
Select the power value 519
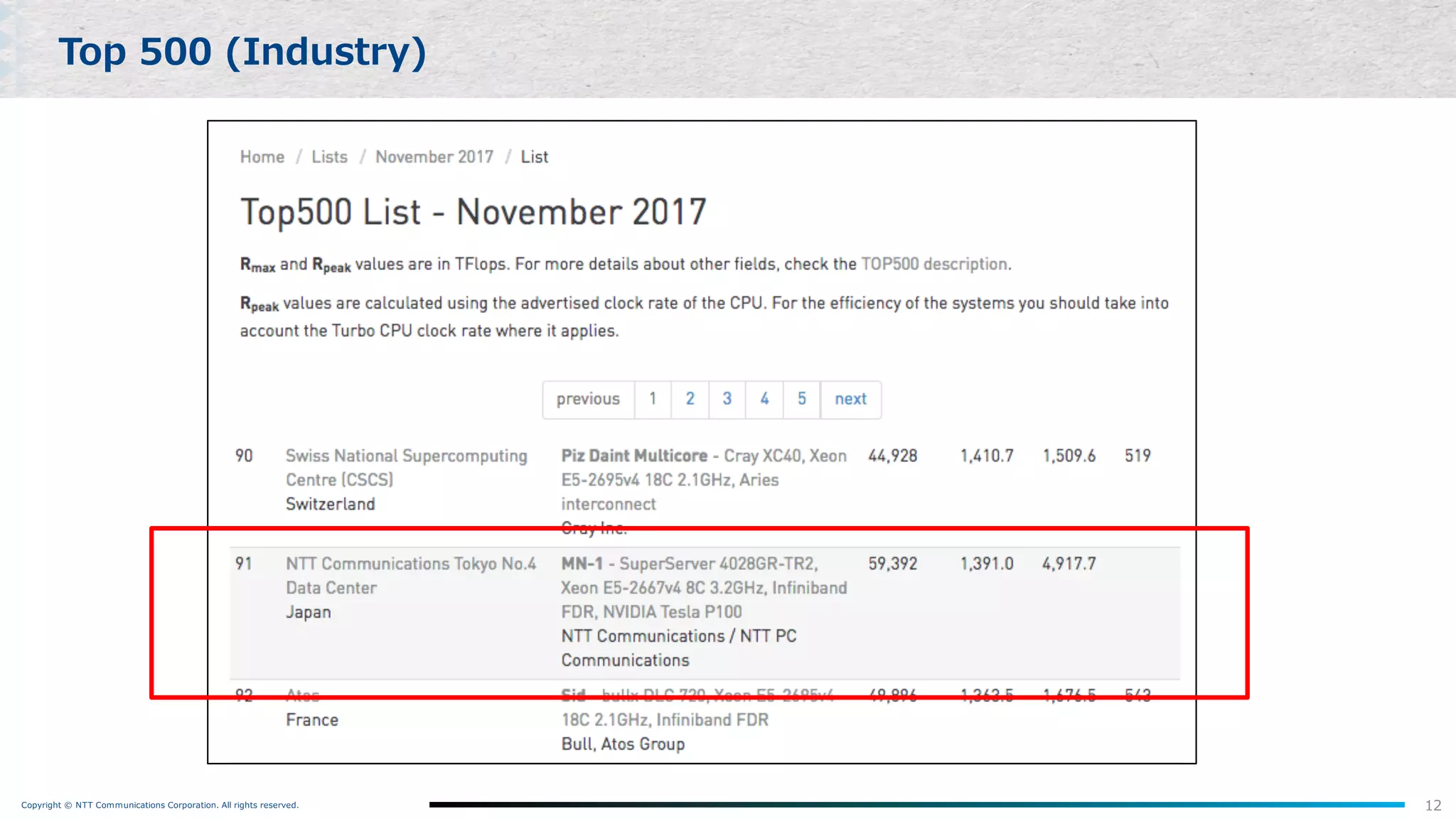(1137, 456)
